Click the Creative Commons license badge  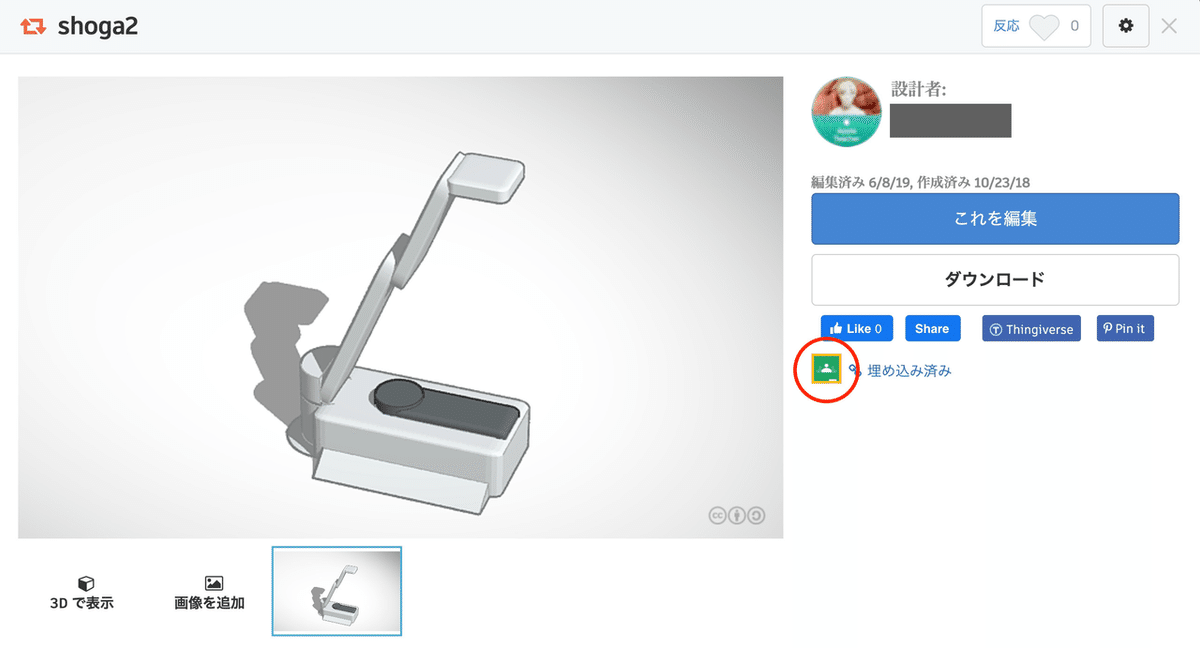pos(737,515)
